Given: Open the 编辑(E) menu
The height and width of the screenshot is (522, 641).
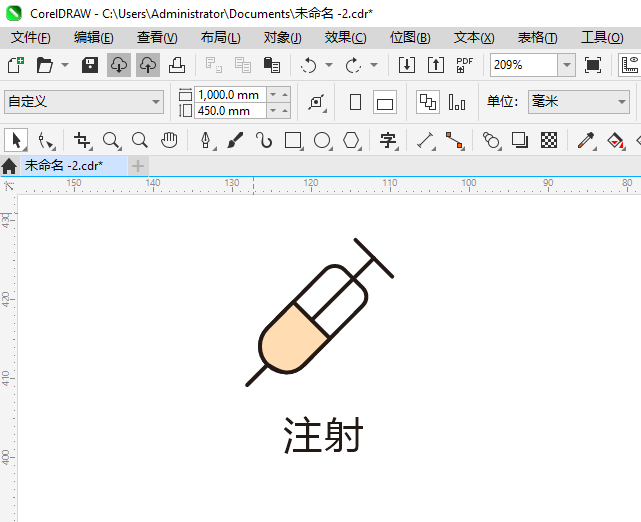Looking at the screenshot, I should tap(94, 38).
